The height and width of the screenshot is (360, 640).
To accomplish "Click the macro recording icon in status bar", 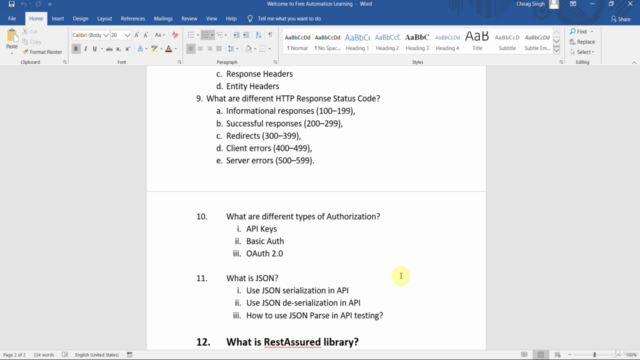I will point(129,355).
